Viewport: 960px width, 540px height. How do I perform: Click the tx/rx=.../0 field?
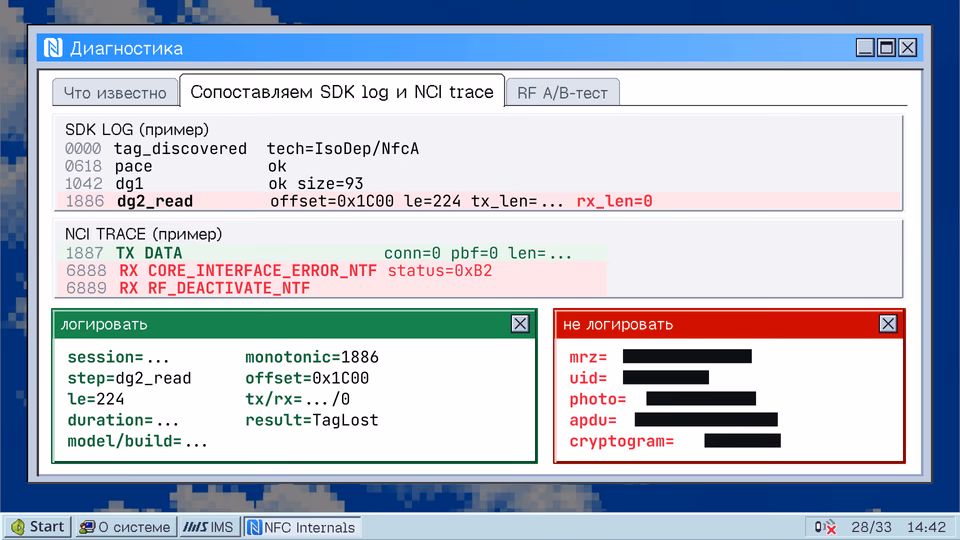[x=298, y=399]
